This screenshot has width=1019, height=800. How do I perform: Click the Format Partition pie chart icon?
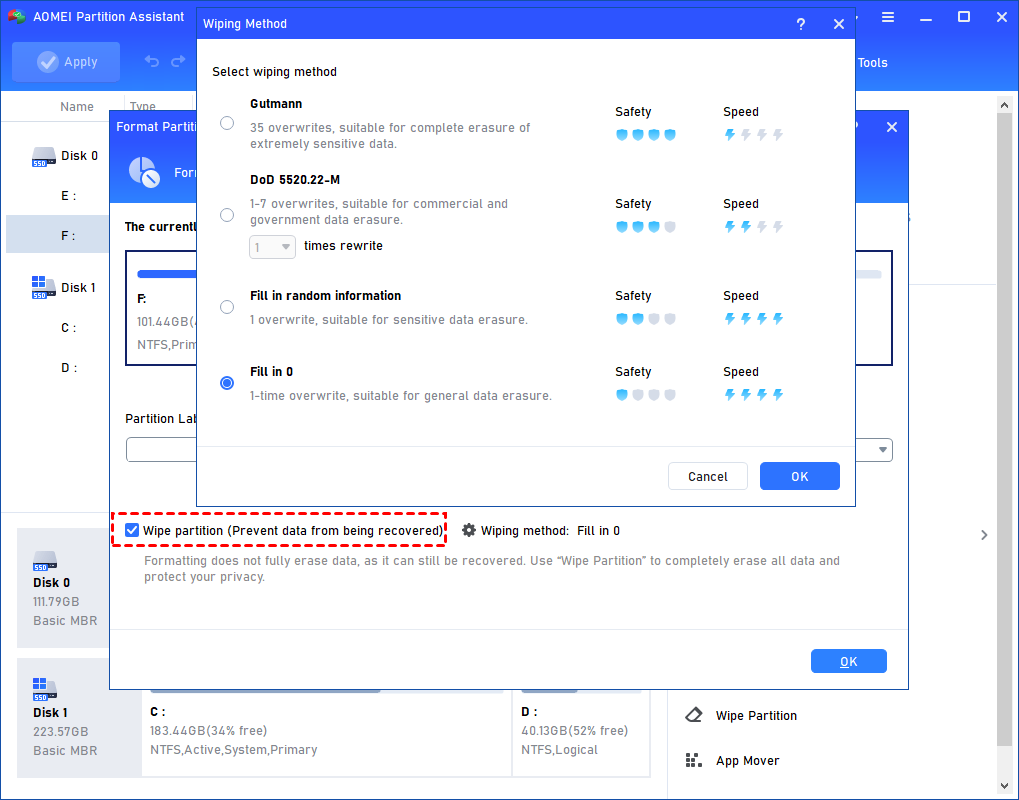pyautogui.click(x=144, y=172)
